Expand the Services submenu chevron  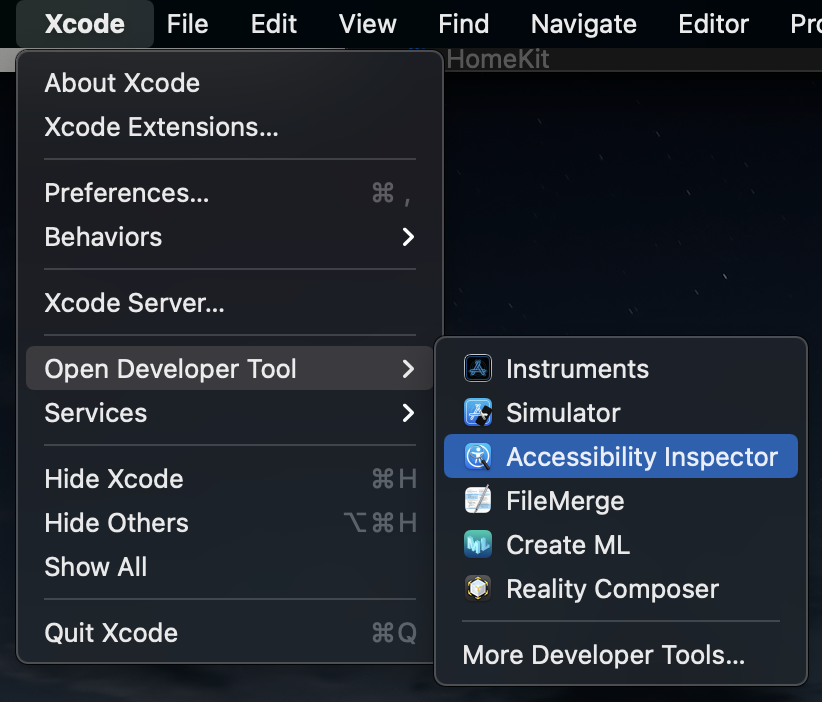[x=407, y=413]
